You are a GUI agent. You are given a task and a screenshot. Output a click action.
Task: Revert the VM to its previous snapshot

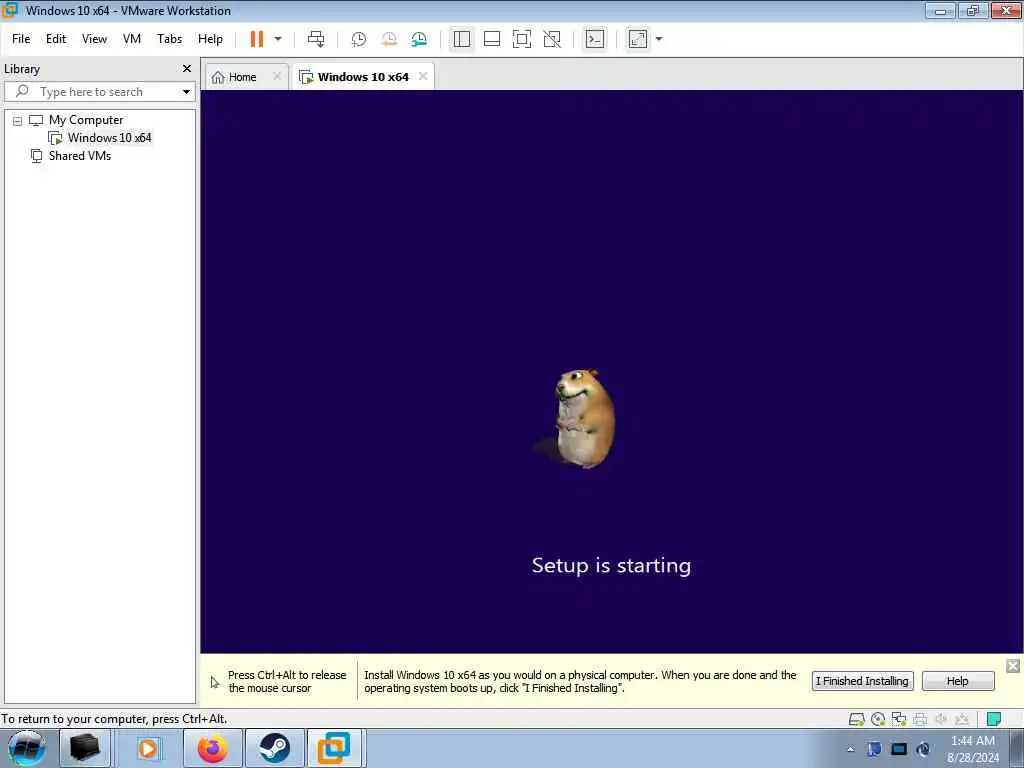click(x=389, y=39)
